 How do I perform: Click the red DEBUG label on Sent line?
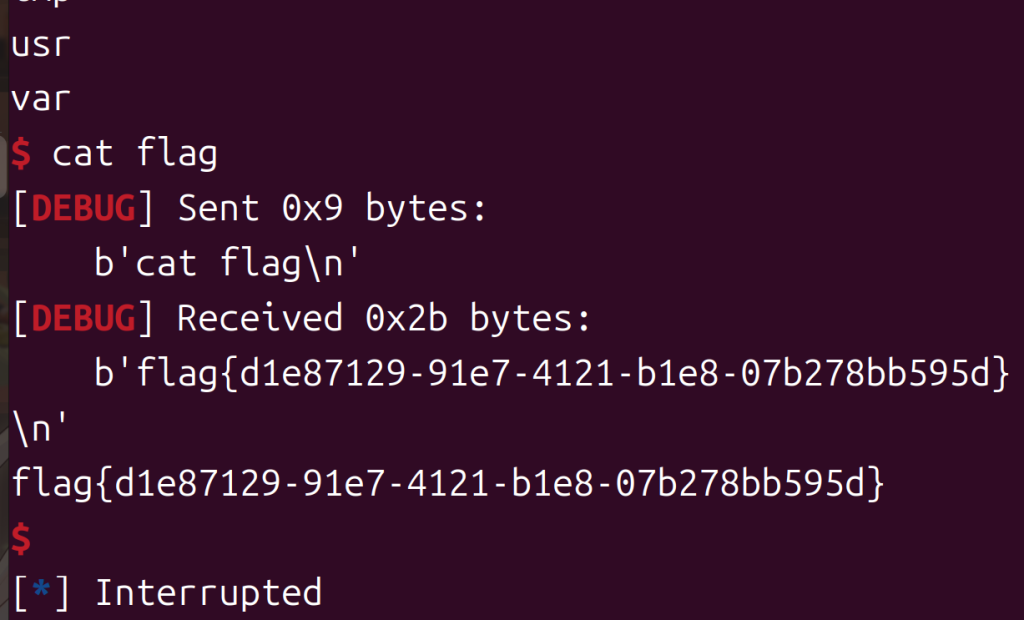[83, 209]
